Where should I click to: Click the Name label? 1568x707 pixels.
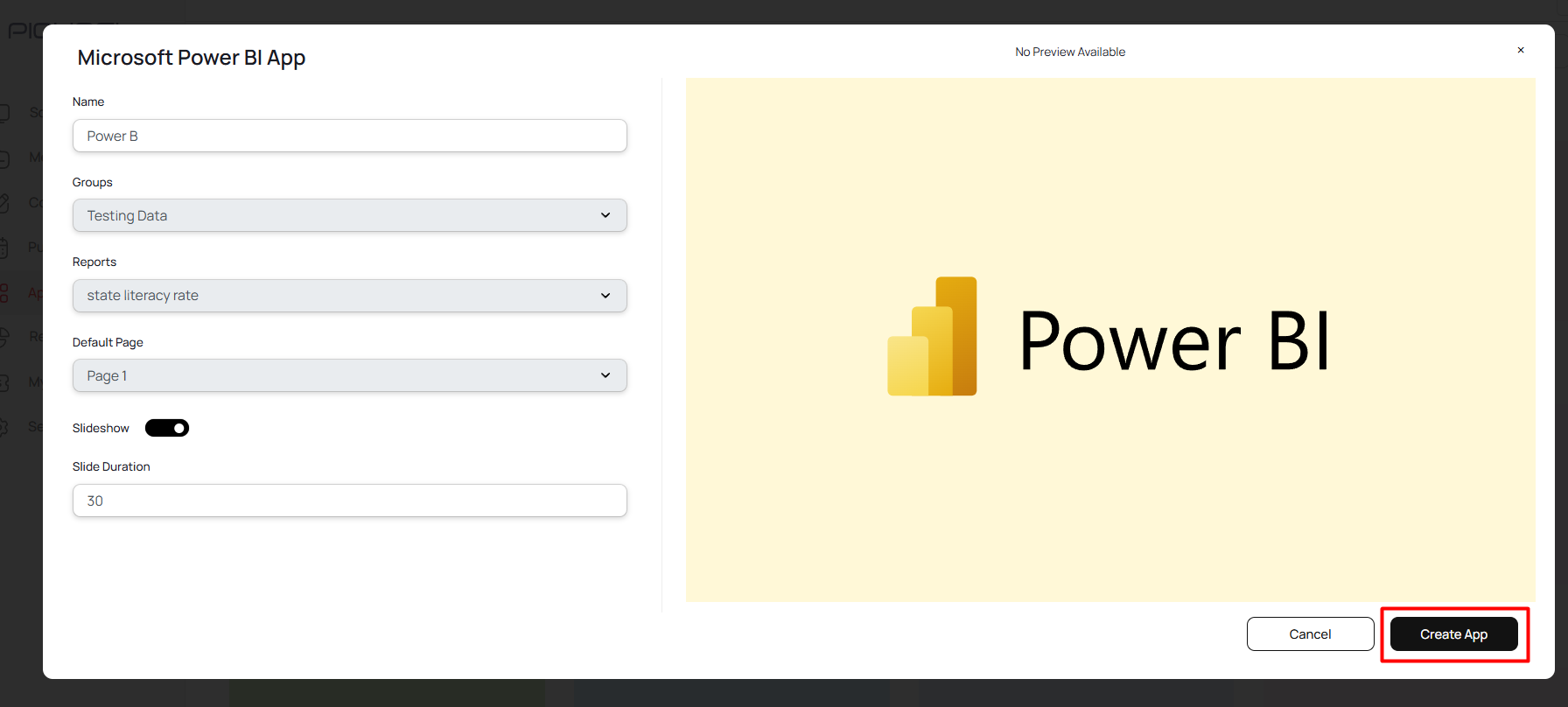click(x=88, y=101)
